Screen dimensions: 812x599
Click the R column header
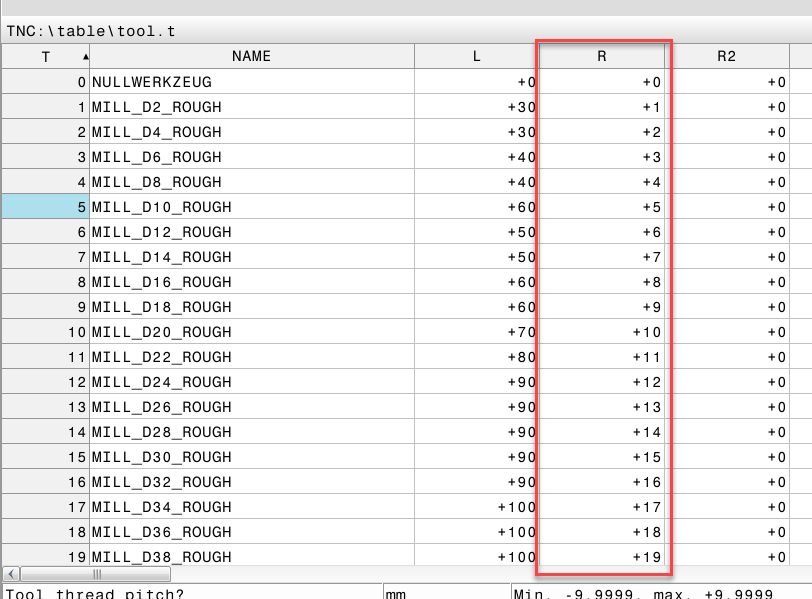tap(602, 57)
